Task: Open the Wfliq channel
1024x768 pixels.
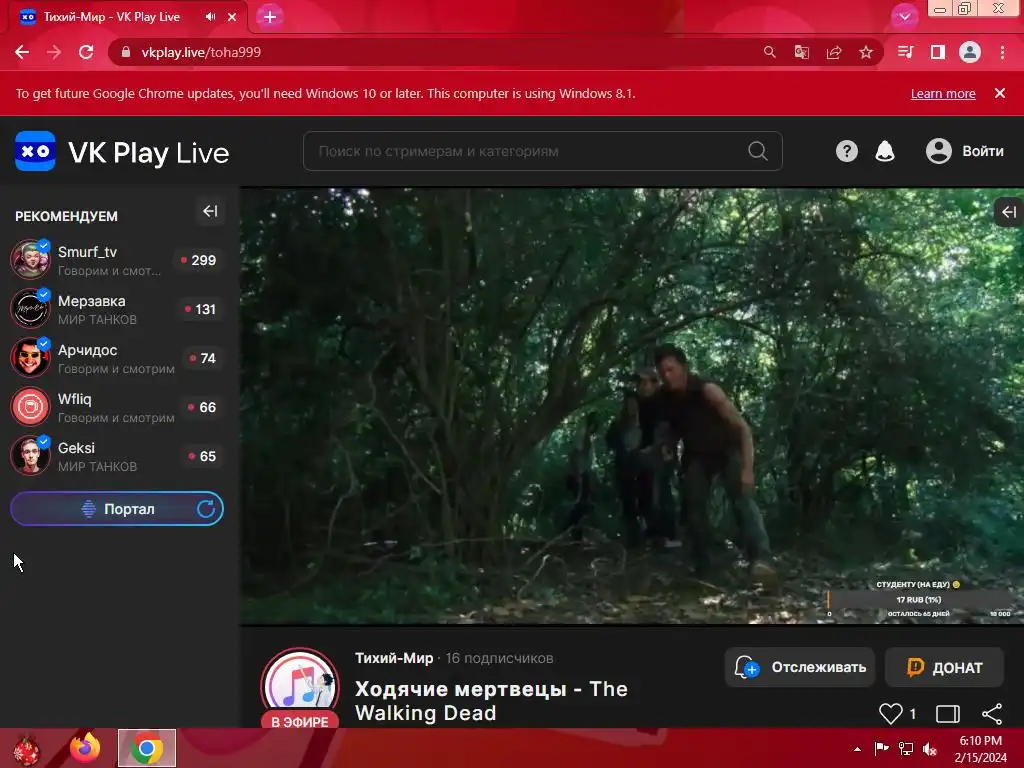Action: click(x=118, y=407)
